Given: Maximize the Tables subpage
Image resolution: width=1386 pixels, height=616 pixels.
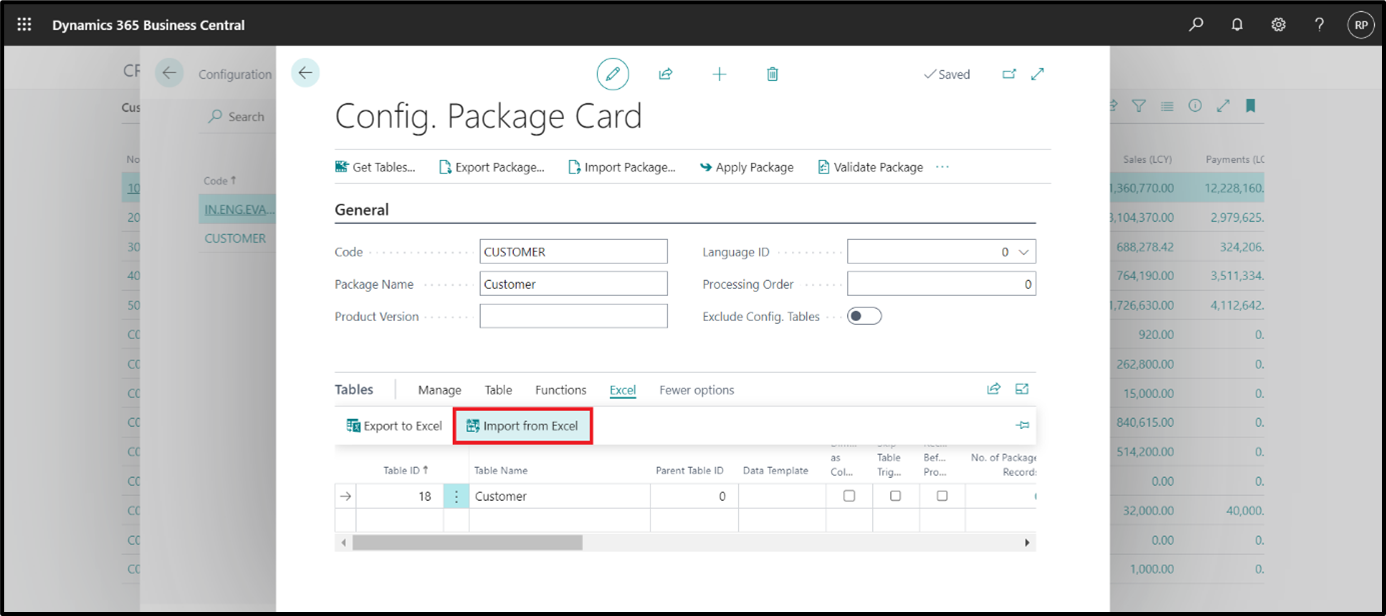Looking at the screenshot, I should [x=1022, y=389].
